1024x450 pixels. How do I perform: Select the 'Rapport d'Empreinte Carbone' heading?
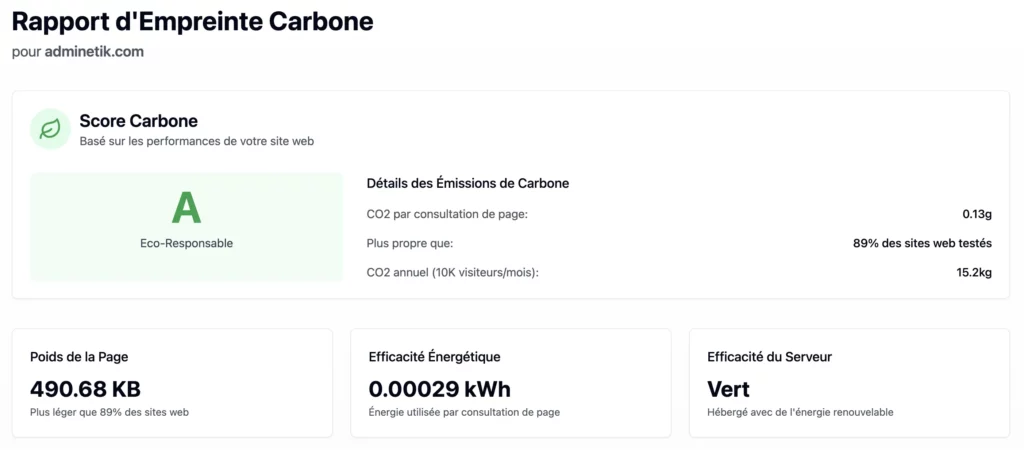point(193,22)
